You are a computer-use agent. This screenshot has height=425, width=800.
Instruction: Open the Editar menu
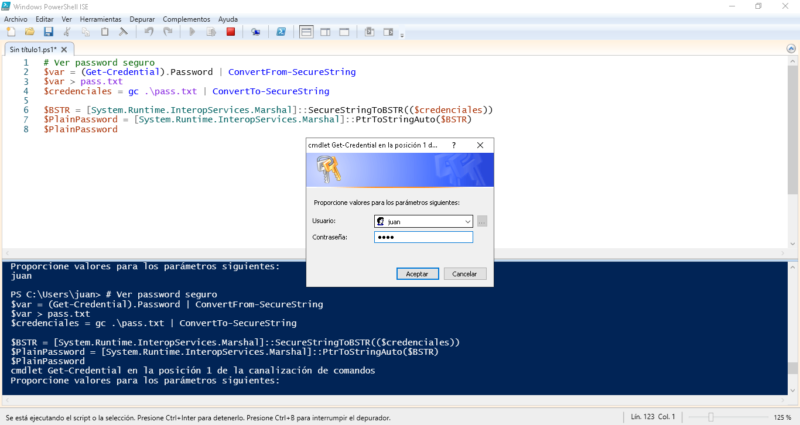44,19
